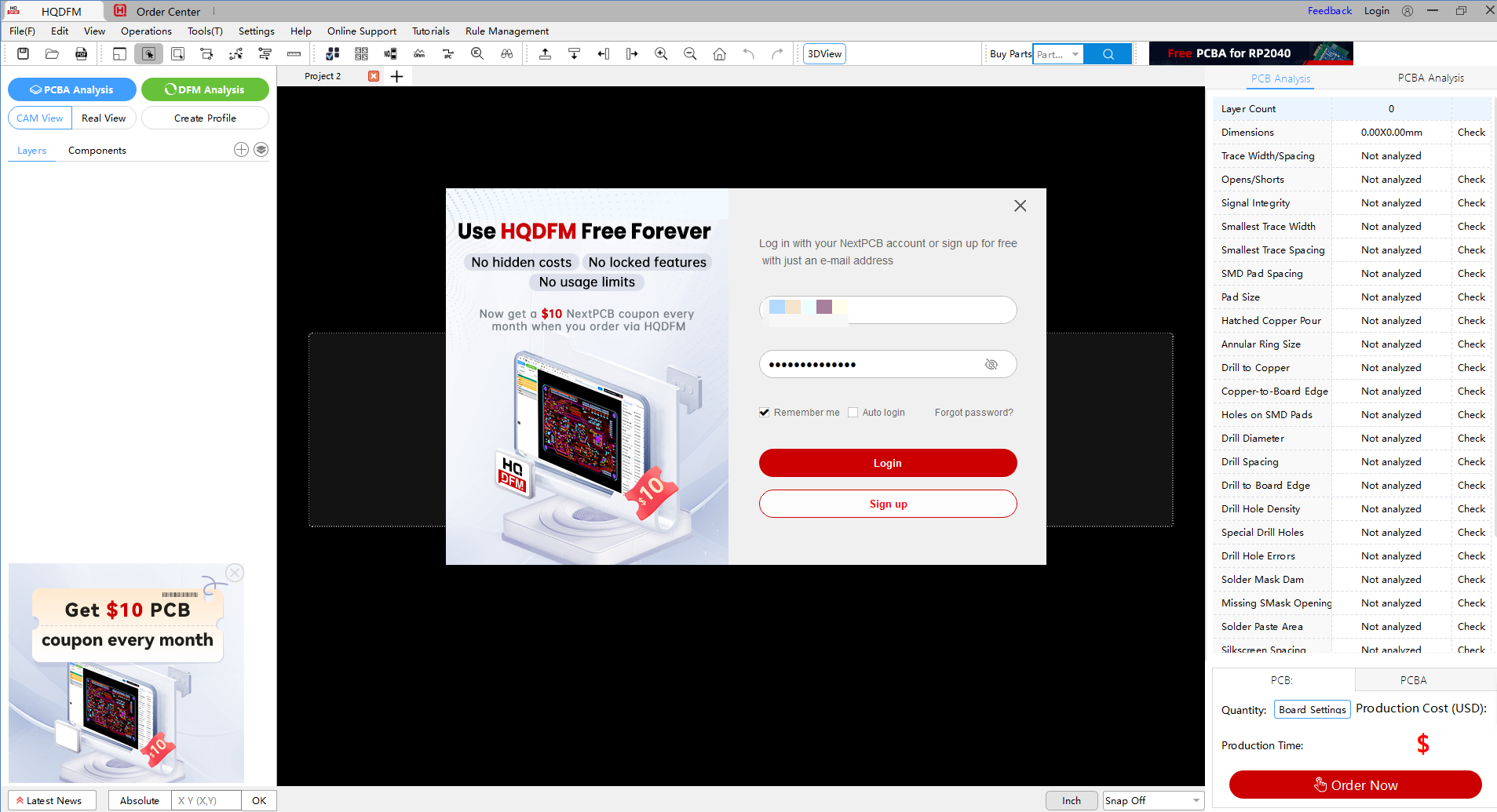Switch to the PCBA Analysis tab
This screenshot has width=1497, height=812.
[x=1429, y=78]
